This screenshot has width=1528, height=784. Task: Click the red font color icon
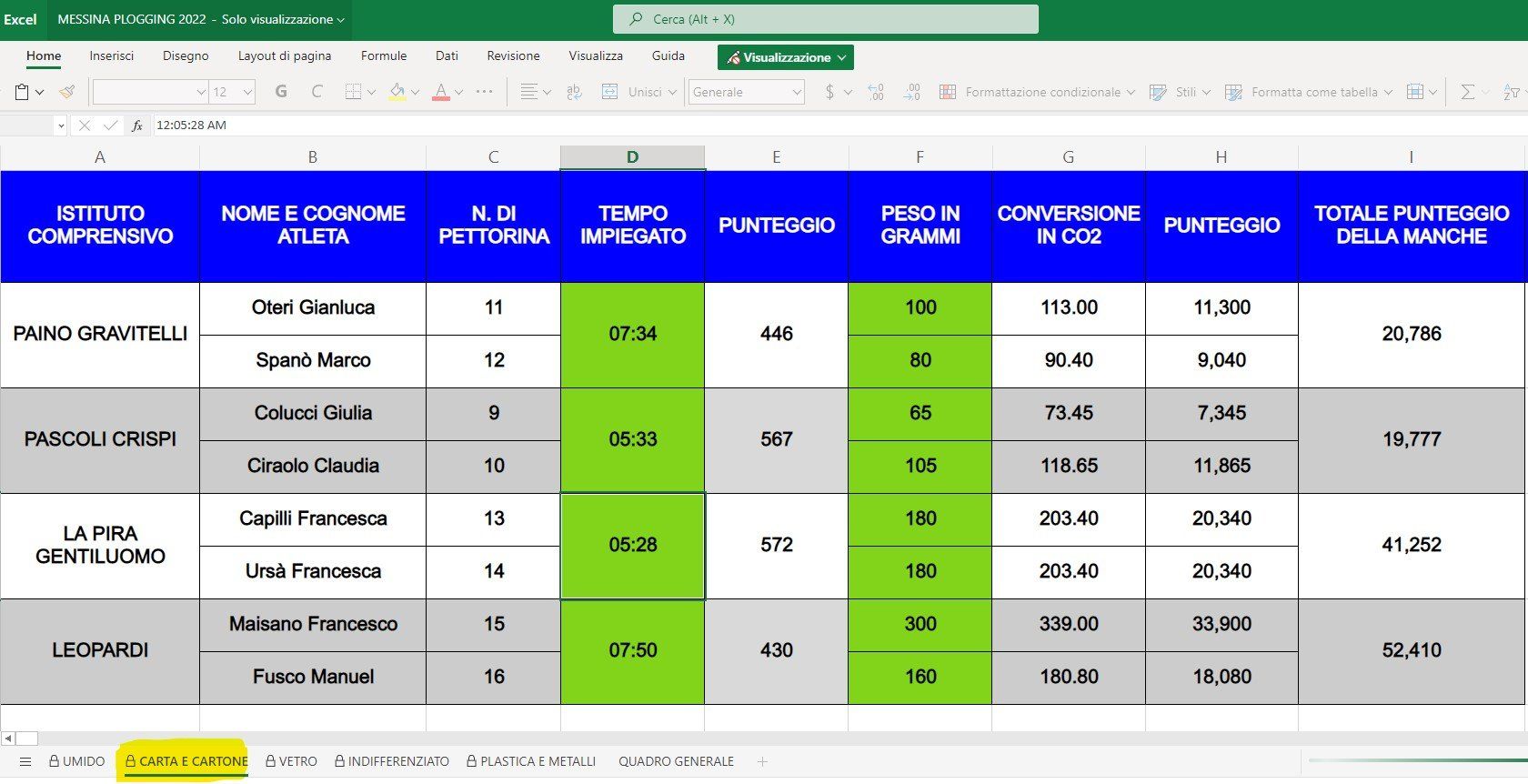(441, 92)
